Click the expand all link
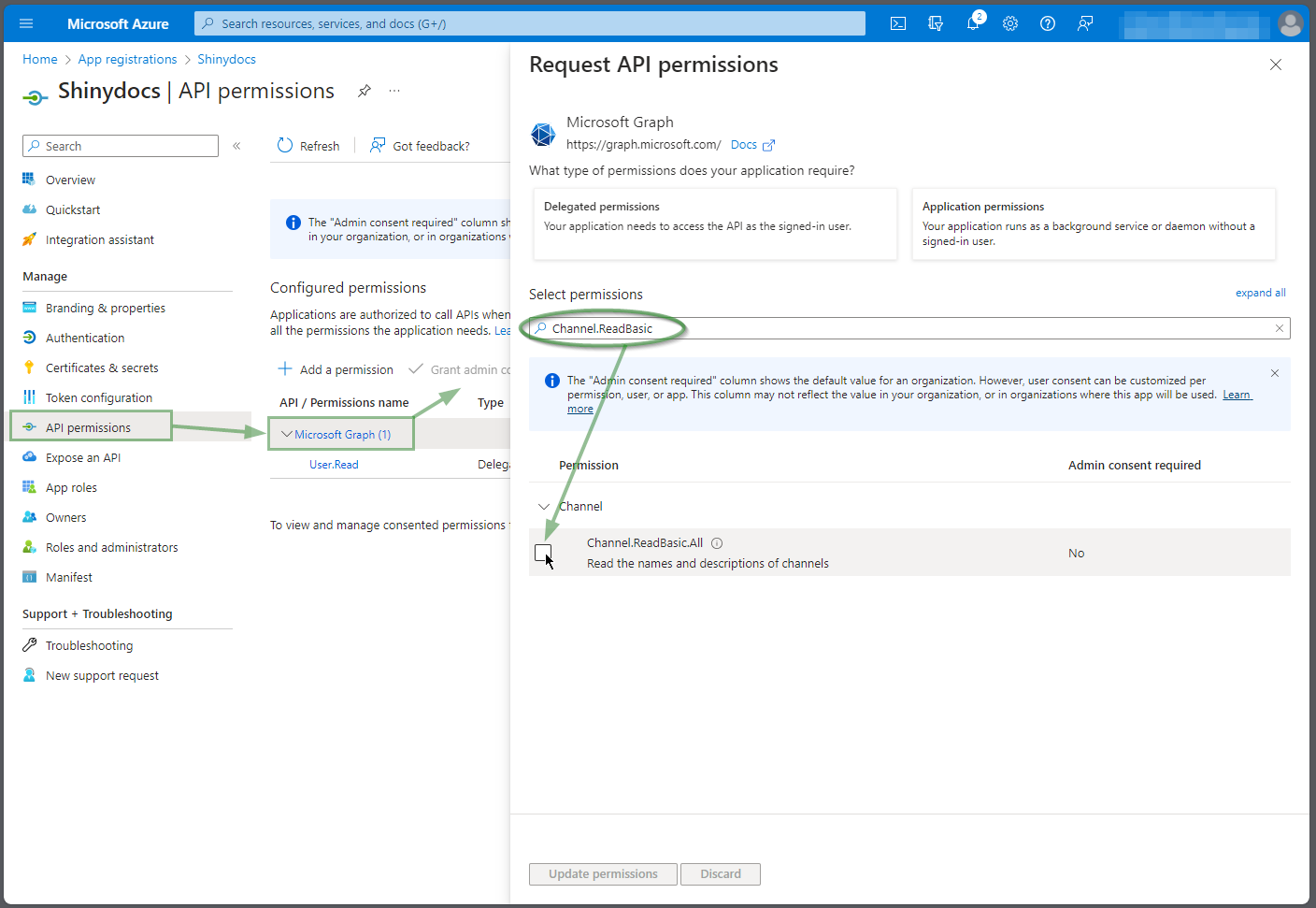Viewport: 1316px width, 908px height. click(1260, 293)
